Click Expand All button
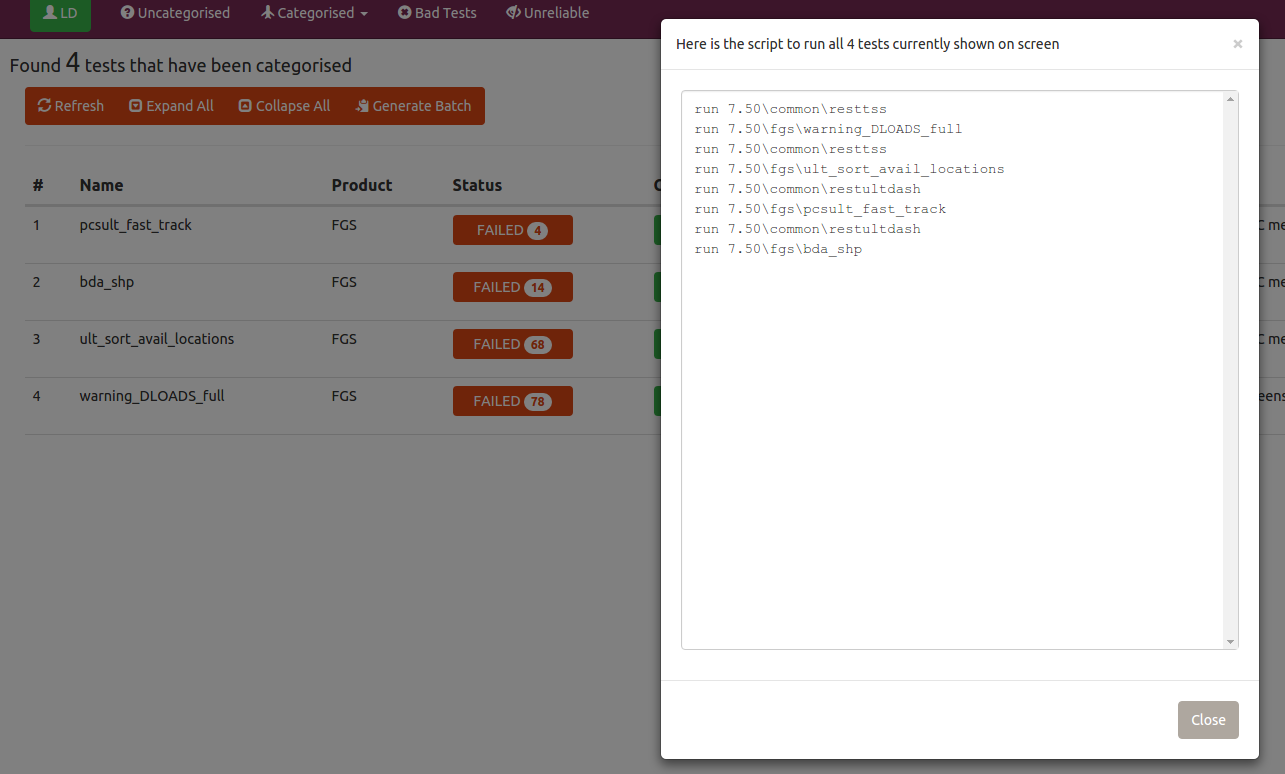This screenshot has height=774, width=1285. 171,106
